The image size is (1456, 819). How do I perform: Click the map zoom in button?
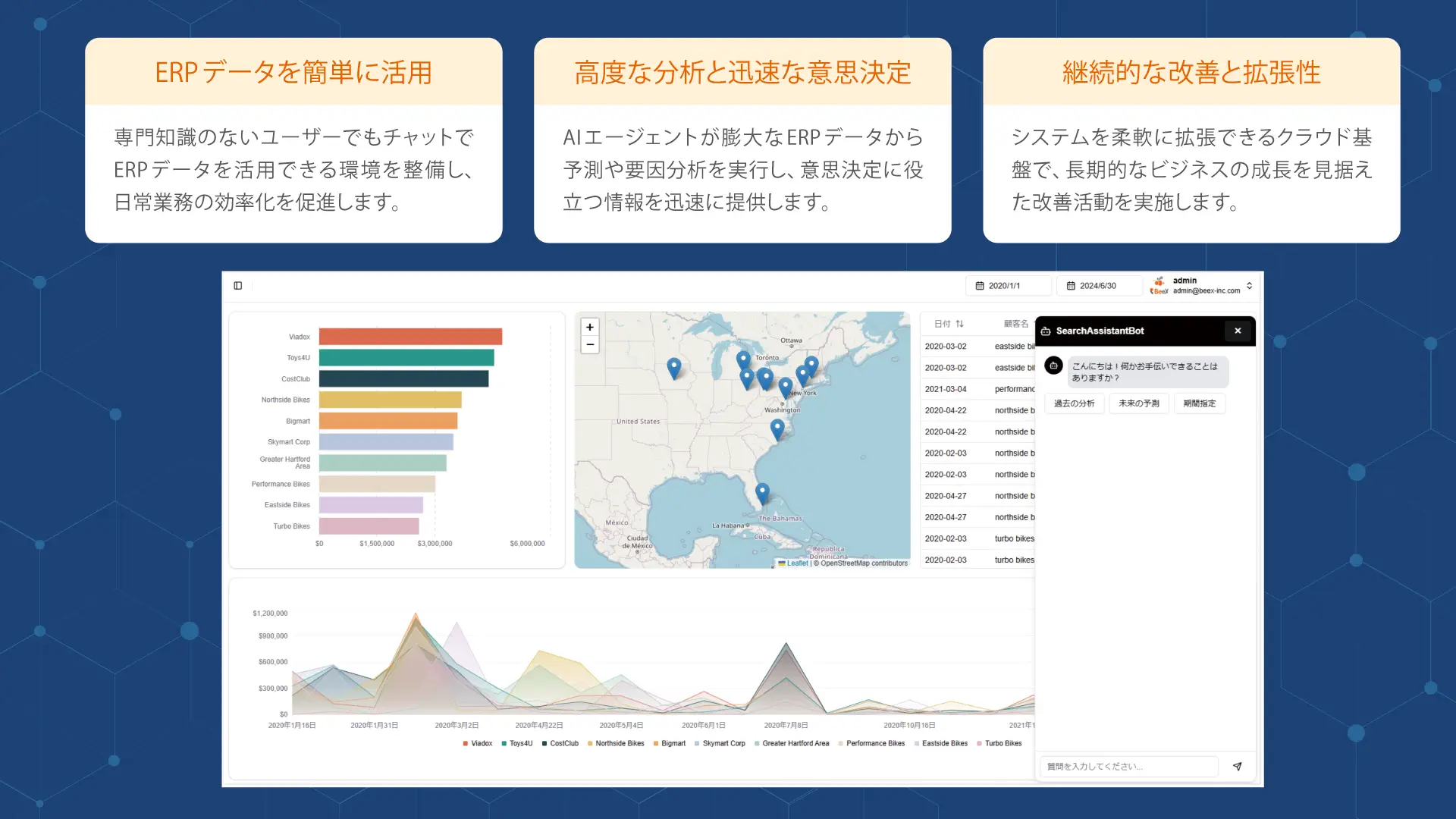coord(590,327)
